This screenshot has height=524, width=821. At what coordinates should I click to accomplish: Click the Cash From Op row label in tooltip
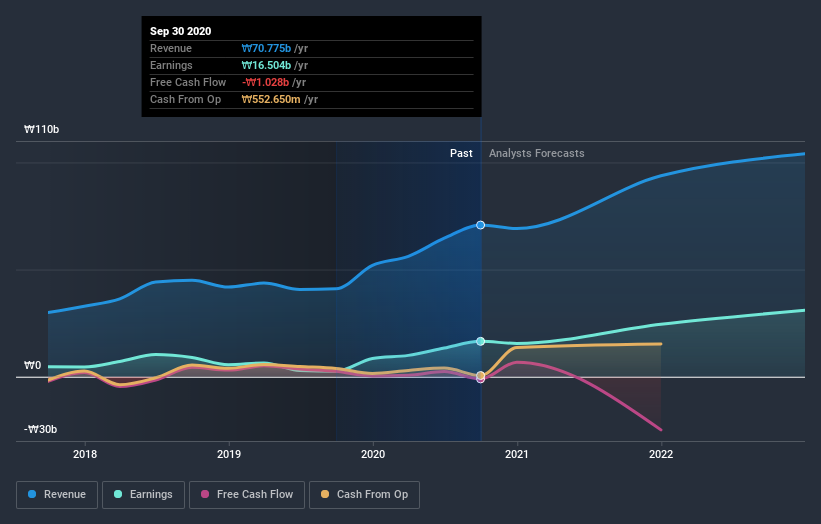[185, 99]
